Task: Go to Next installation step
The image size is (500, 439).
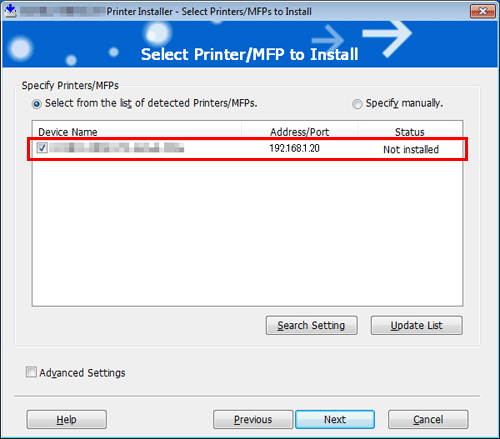Action: pyautogui.click(x=335, y=419)
